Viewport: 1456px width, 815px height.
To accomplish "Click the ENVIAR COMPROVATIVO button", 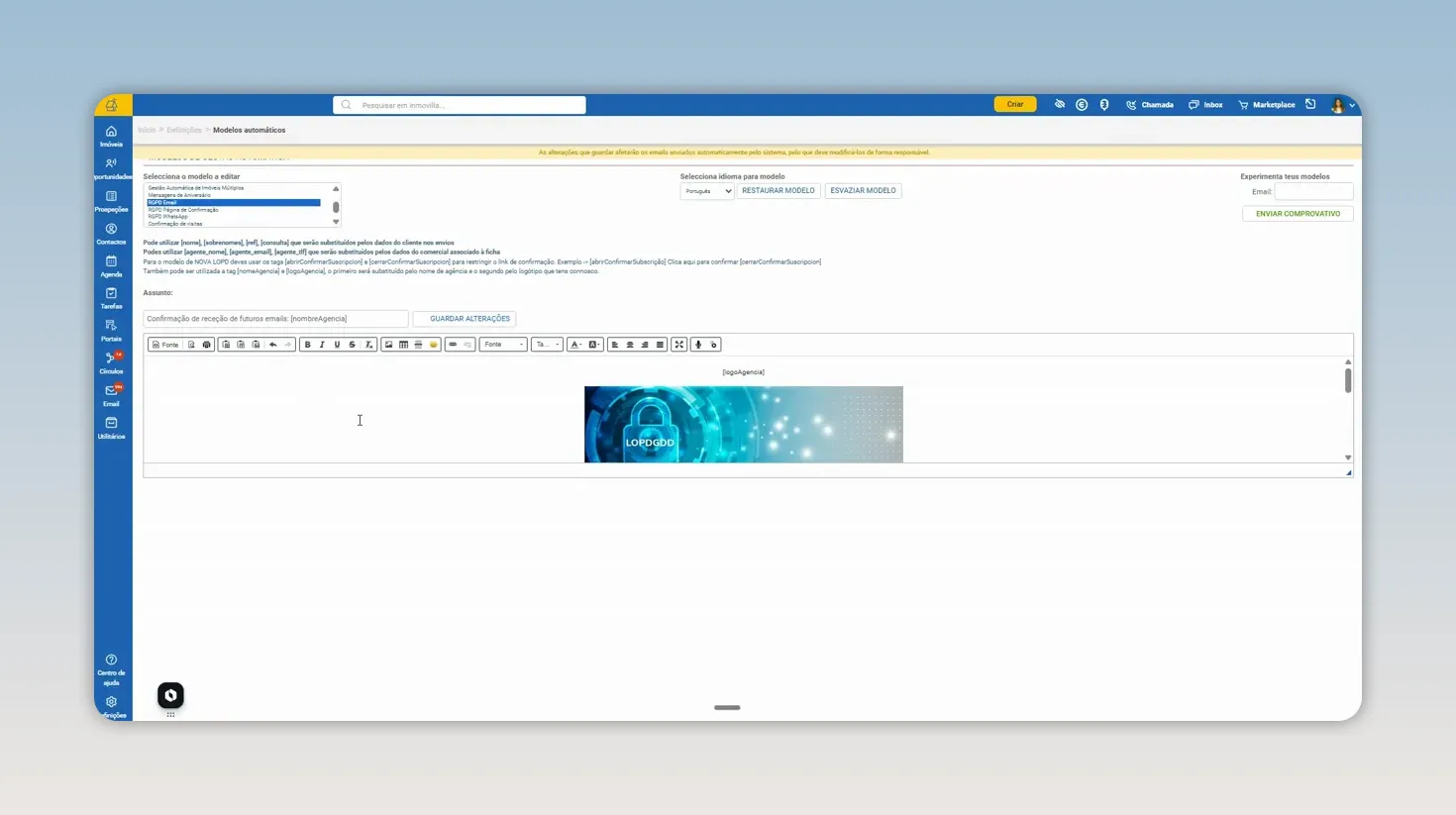I will pos(1298,214).
